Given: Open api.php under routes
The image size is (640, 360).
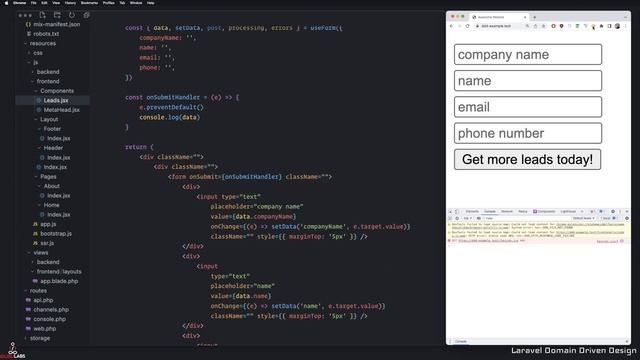Looking at the screenshot, I should pos(43,300).
